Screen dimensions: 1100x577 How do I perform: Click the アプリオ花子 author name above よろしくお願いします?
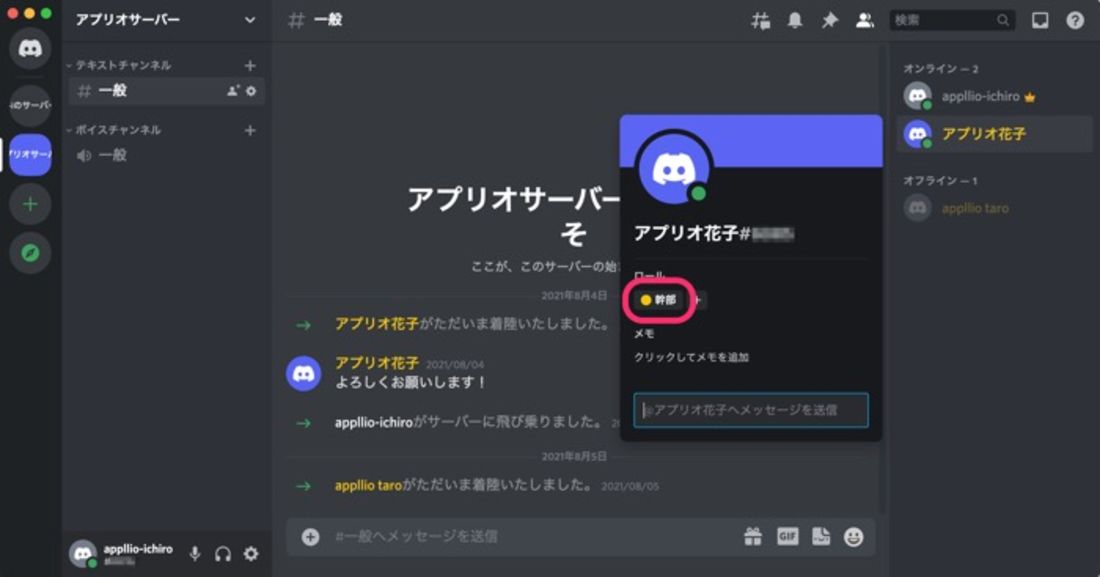[x=377, y=363]
